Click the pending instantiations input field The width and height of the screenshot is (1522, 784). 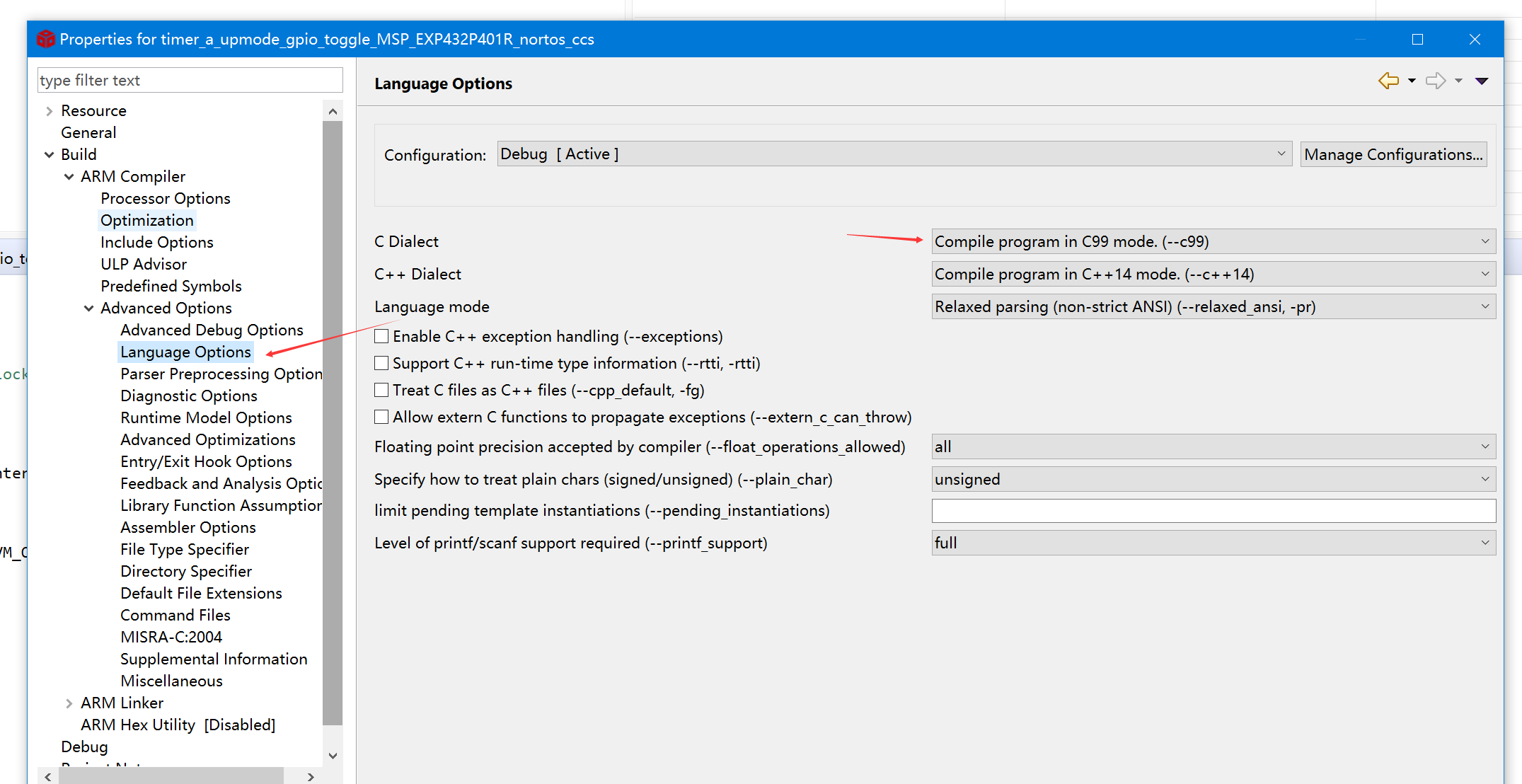tap(1213, 511)
